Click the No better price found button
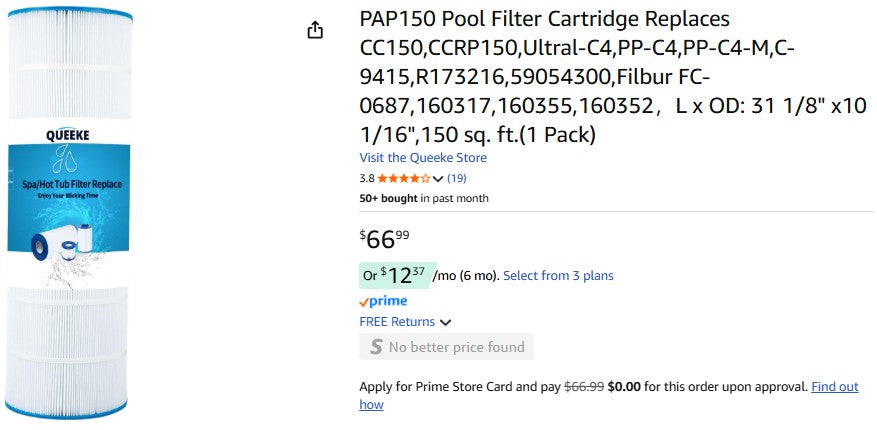This screenshot has width=877, height=430. pos(446,347)
